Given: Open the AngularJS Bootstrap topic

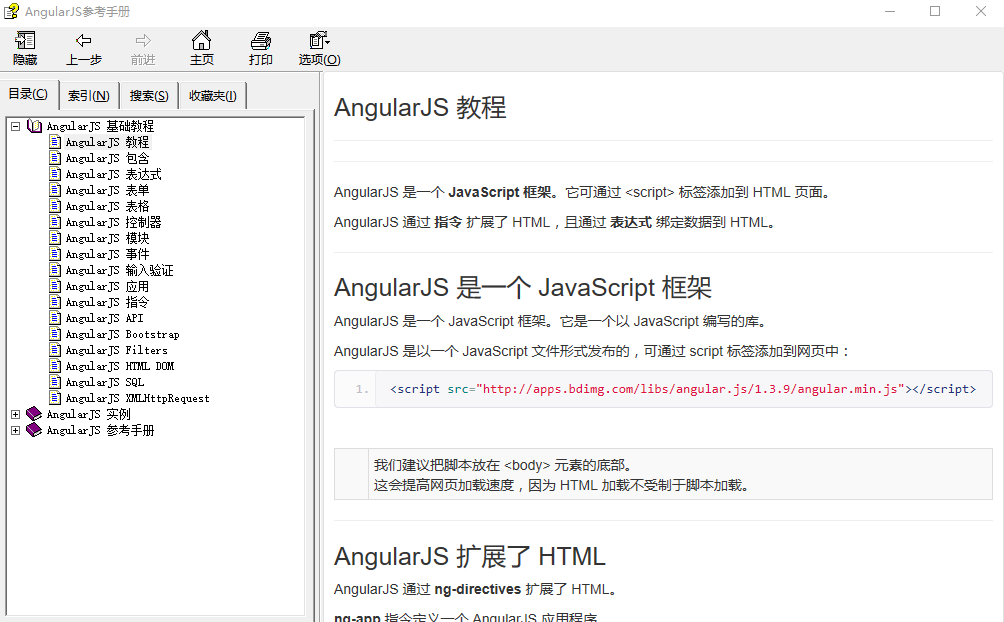Looking at the screenshot, I should pyautogui.click(x=121, y=333).
